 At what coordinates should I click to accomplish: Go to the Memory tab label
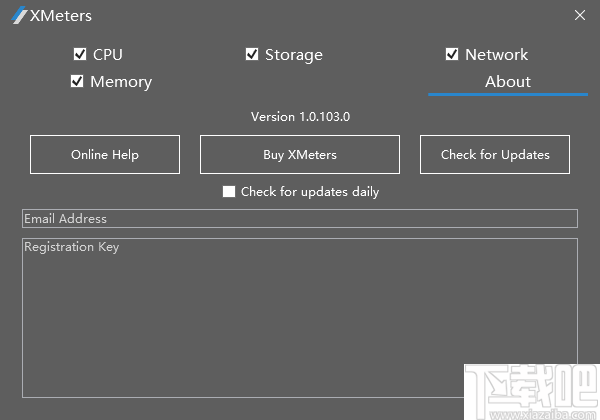[x=120, y=81]
